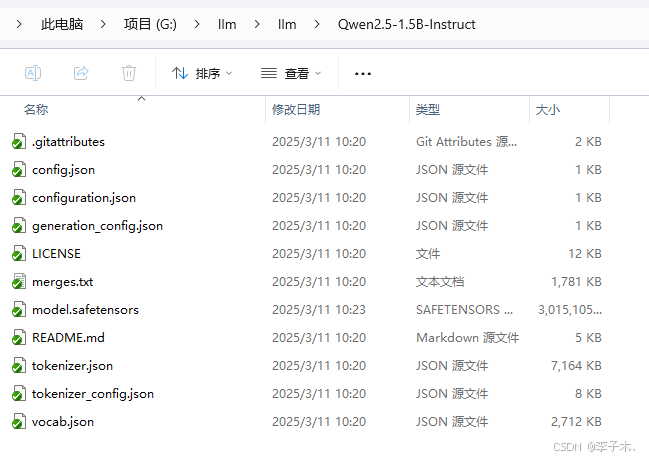
Task: Click Qwen2.5-1.5B-Instruct in the address bar
Action: pyautogui.click(x=406, y=24)
